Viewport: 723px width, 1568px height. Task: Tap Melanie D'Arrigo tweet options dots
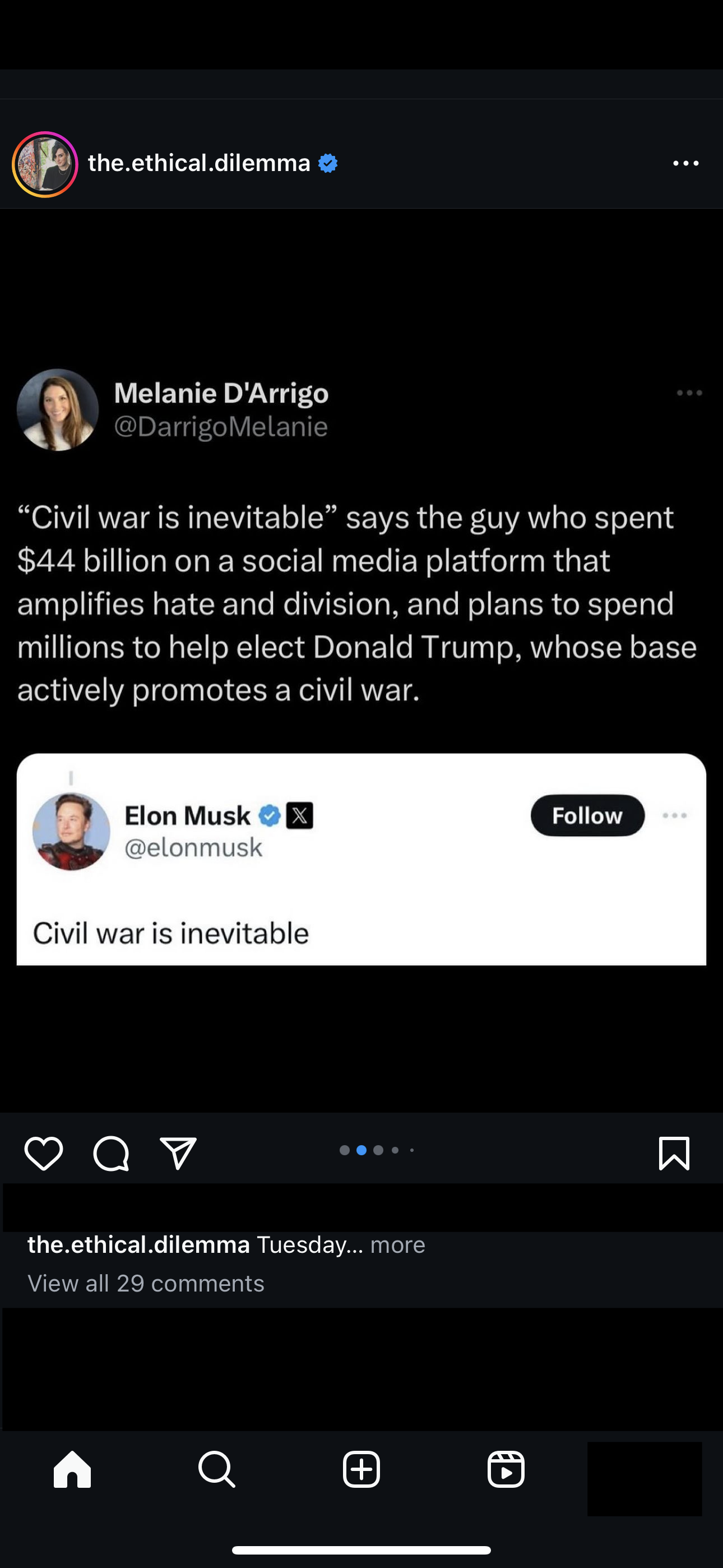(x=689, y=393)
